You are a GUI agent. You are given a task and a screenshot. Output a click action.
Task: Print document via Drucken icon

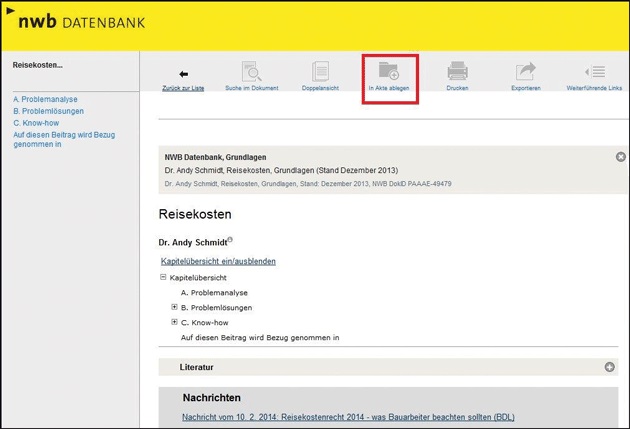[457, 72]
